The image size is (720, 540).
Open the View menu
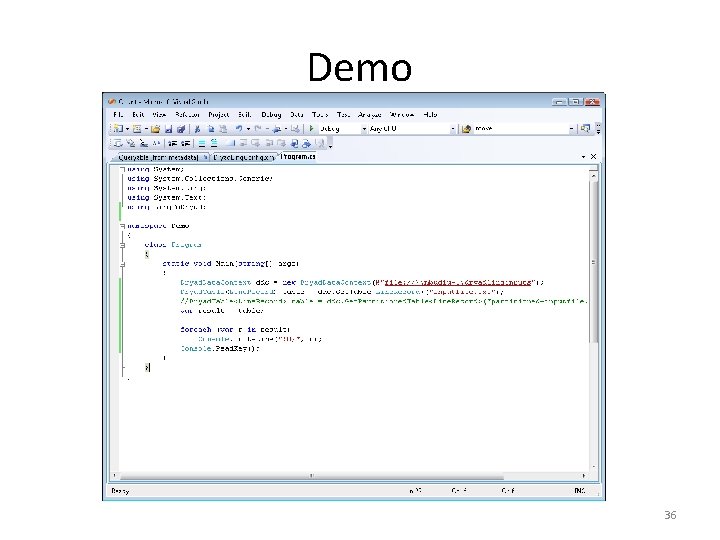[159, 115]
